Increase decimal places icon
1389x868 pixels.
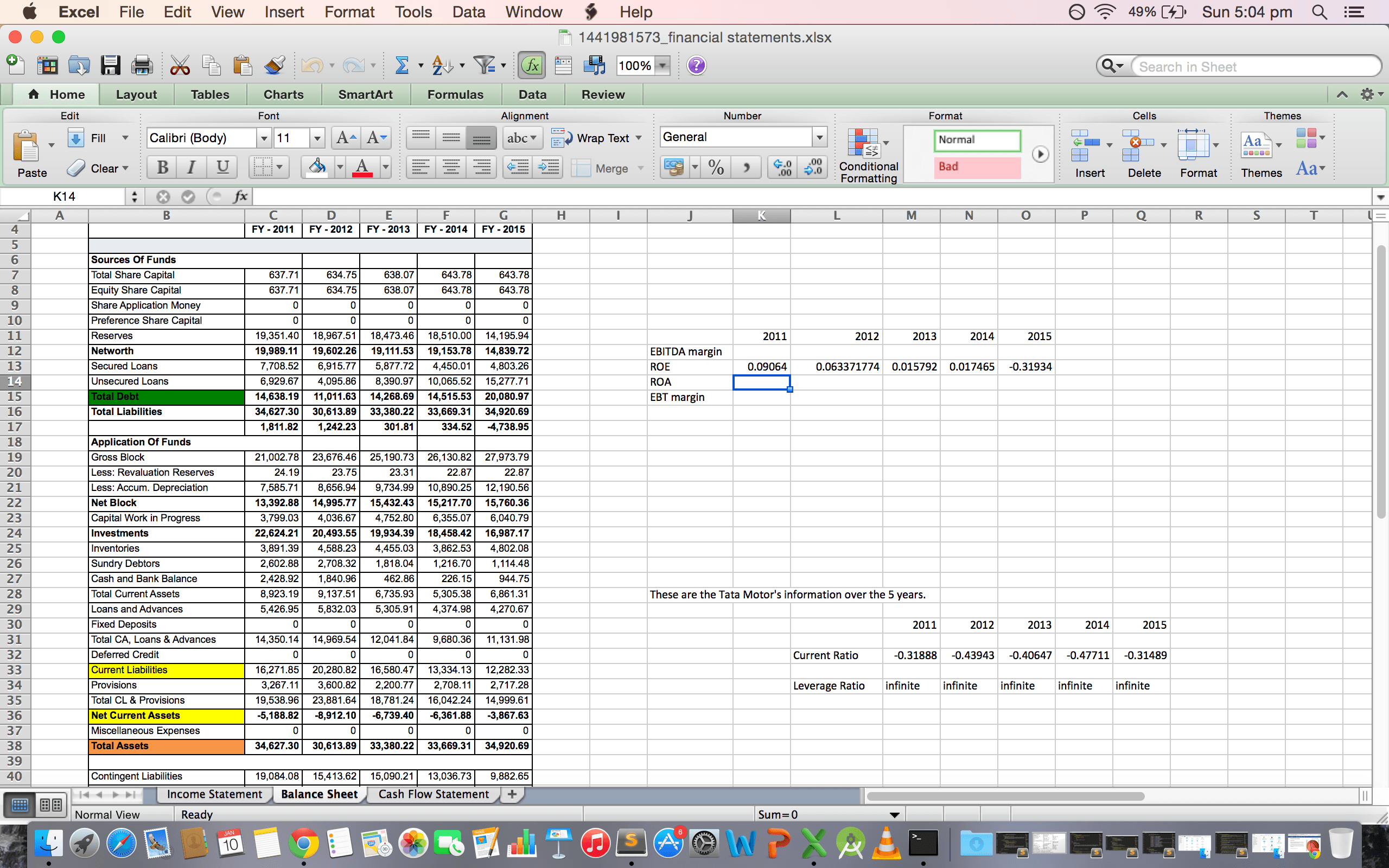pyautogui.click(x=782, y=167)
